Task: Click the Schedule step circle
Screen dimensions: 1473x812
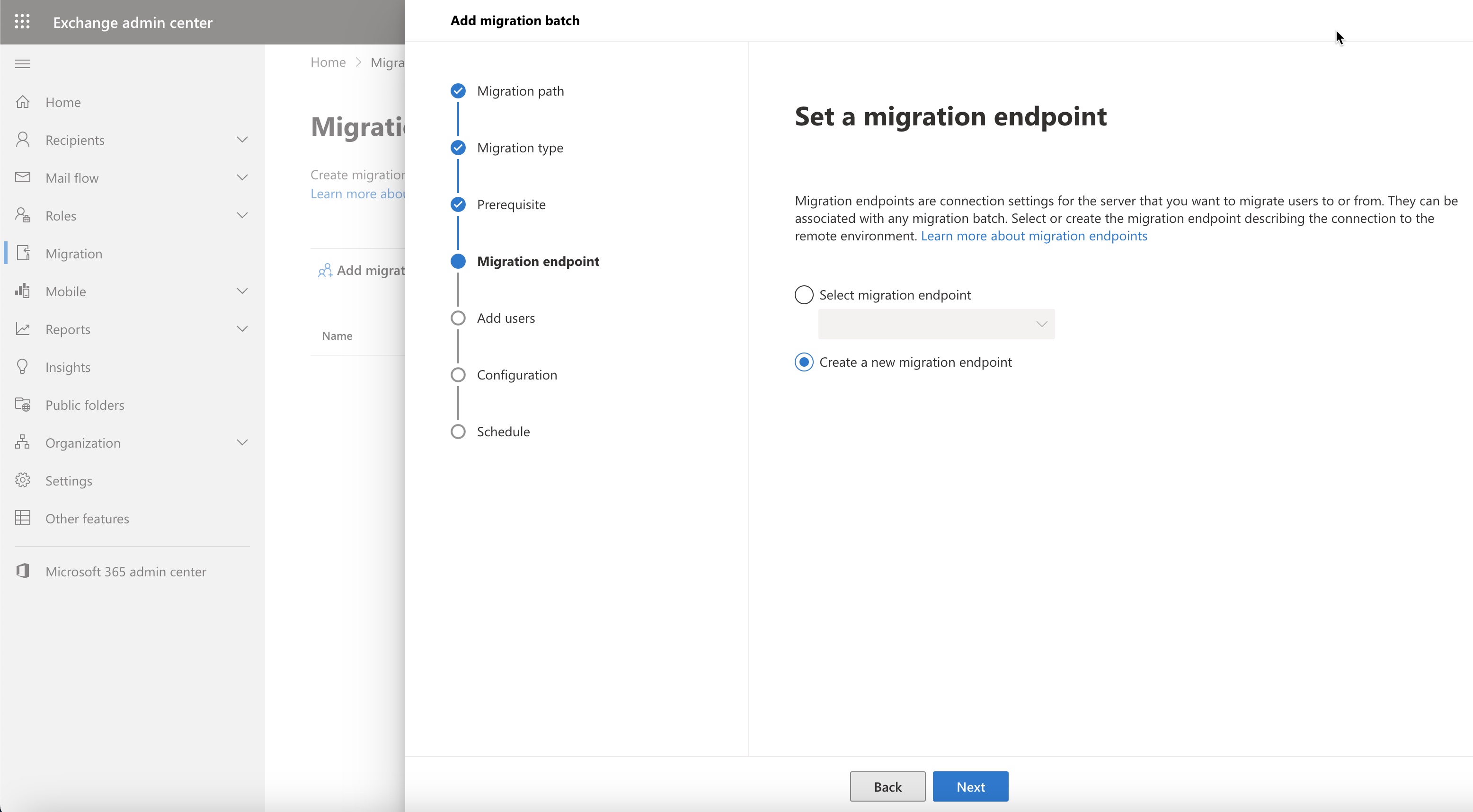Action: (x=458, y=431)
